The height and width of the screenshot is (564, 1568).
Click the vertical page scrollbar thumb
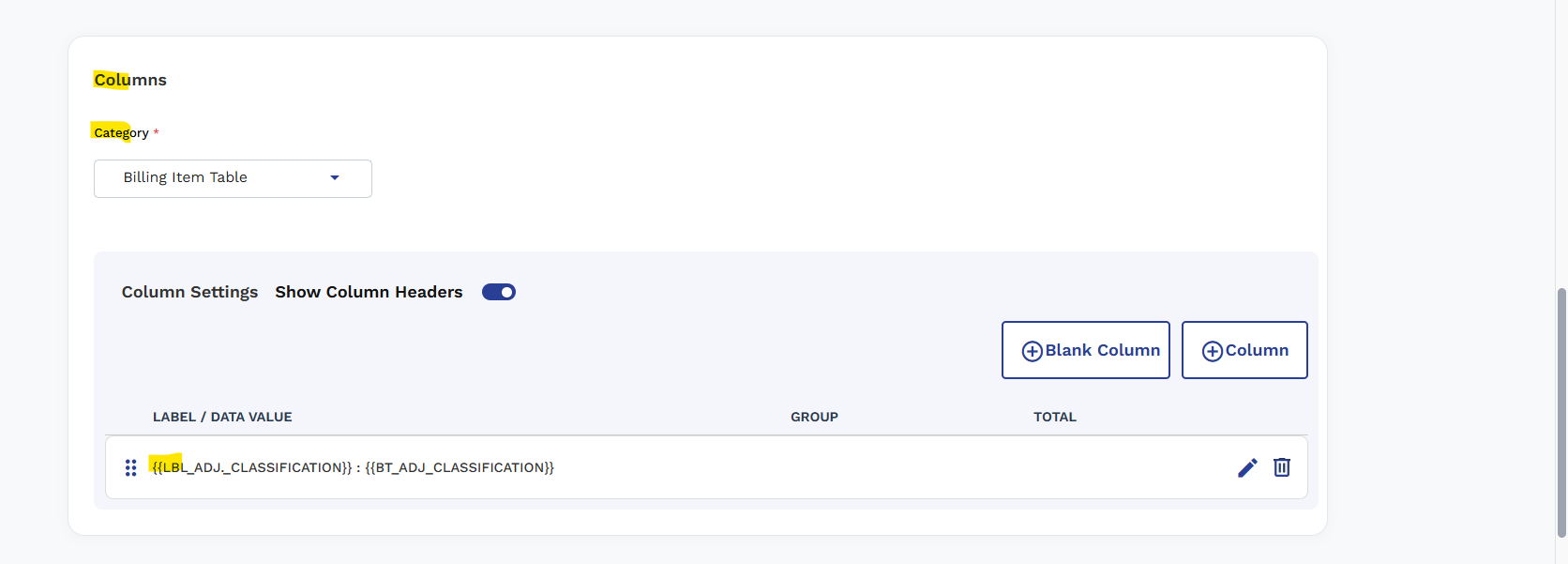coord(1561,413)
